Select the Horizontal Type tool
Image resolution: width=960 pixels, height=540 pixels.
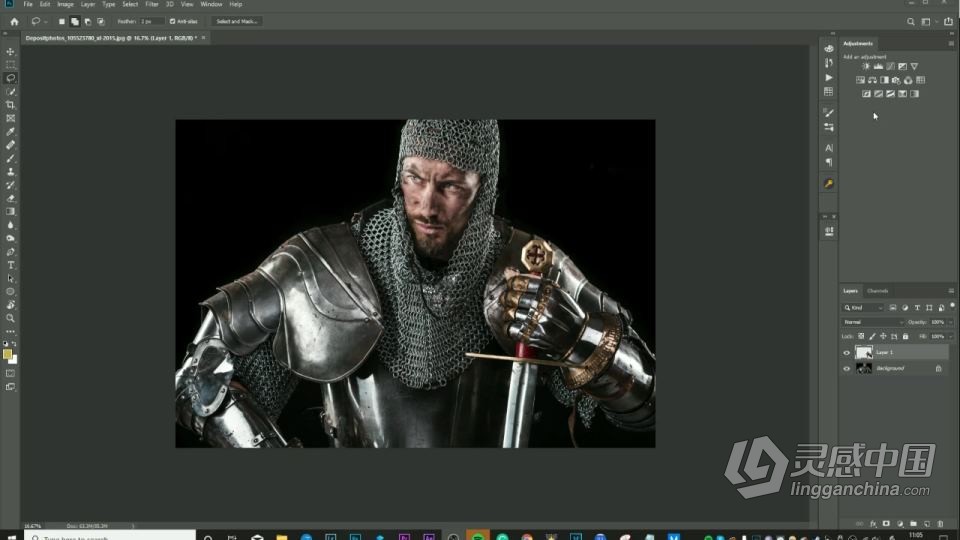click(x=10, y=265)
